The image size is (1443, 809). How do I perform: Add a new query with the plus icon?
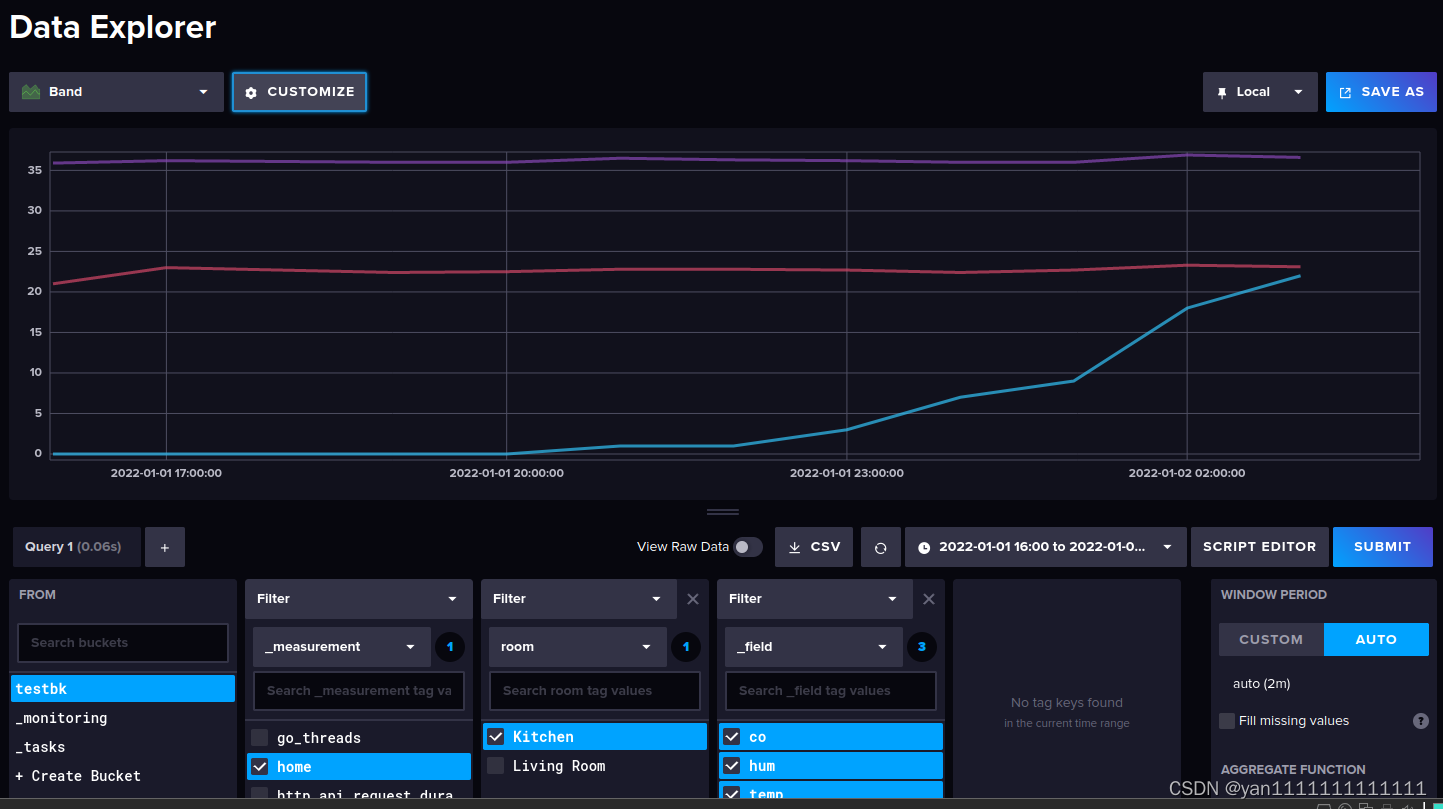(x=165, y=546)
